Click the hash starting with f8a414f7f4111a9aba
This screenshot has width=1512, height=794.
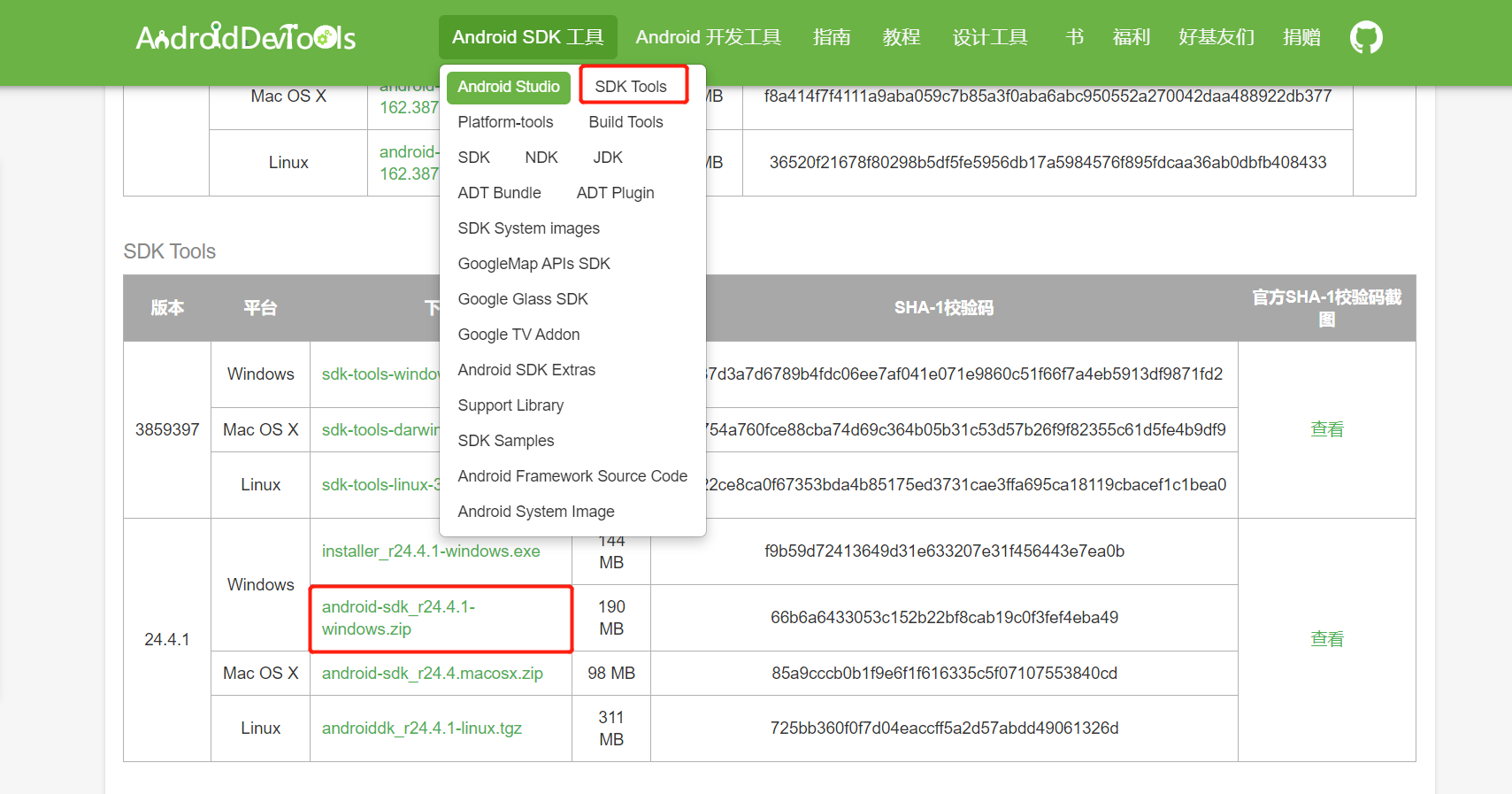[x=1048, y=96]
